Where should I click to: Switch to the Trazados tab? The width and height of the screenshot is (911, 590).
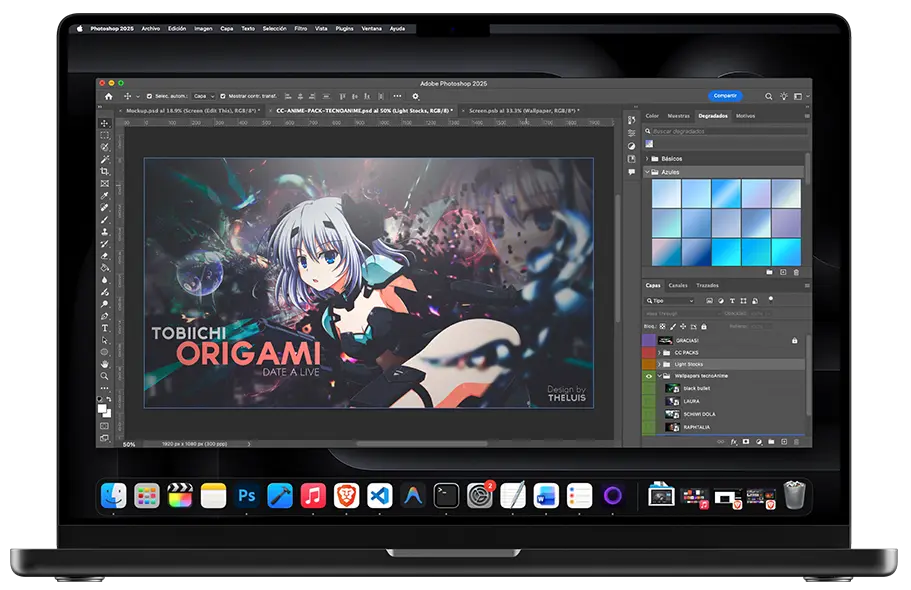(708, 285)
